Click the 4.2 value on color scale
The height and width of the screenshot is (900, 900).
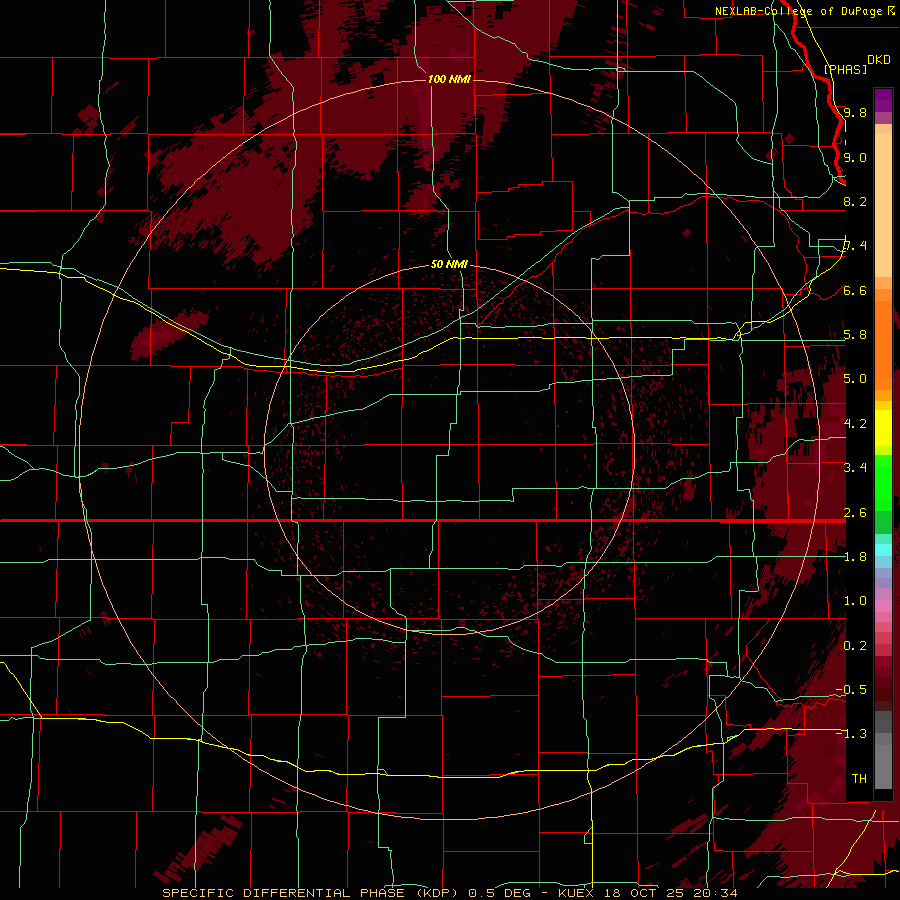coord(855,423)
